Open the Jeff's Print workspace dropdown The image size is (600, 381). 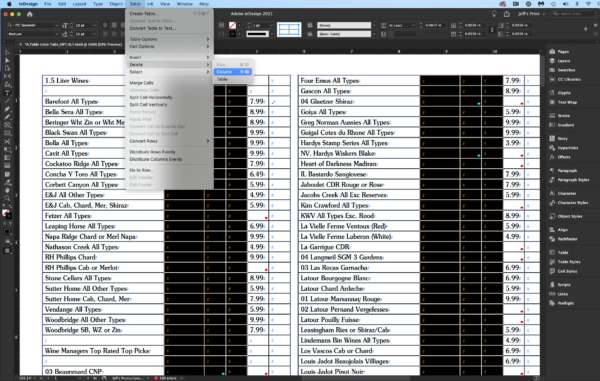coord(531,14)
